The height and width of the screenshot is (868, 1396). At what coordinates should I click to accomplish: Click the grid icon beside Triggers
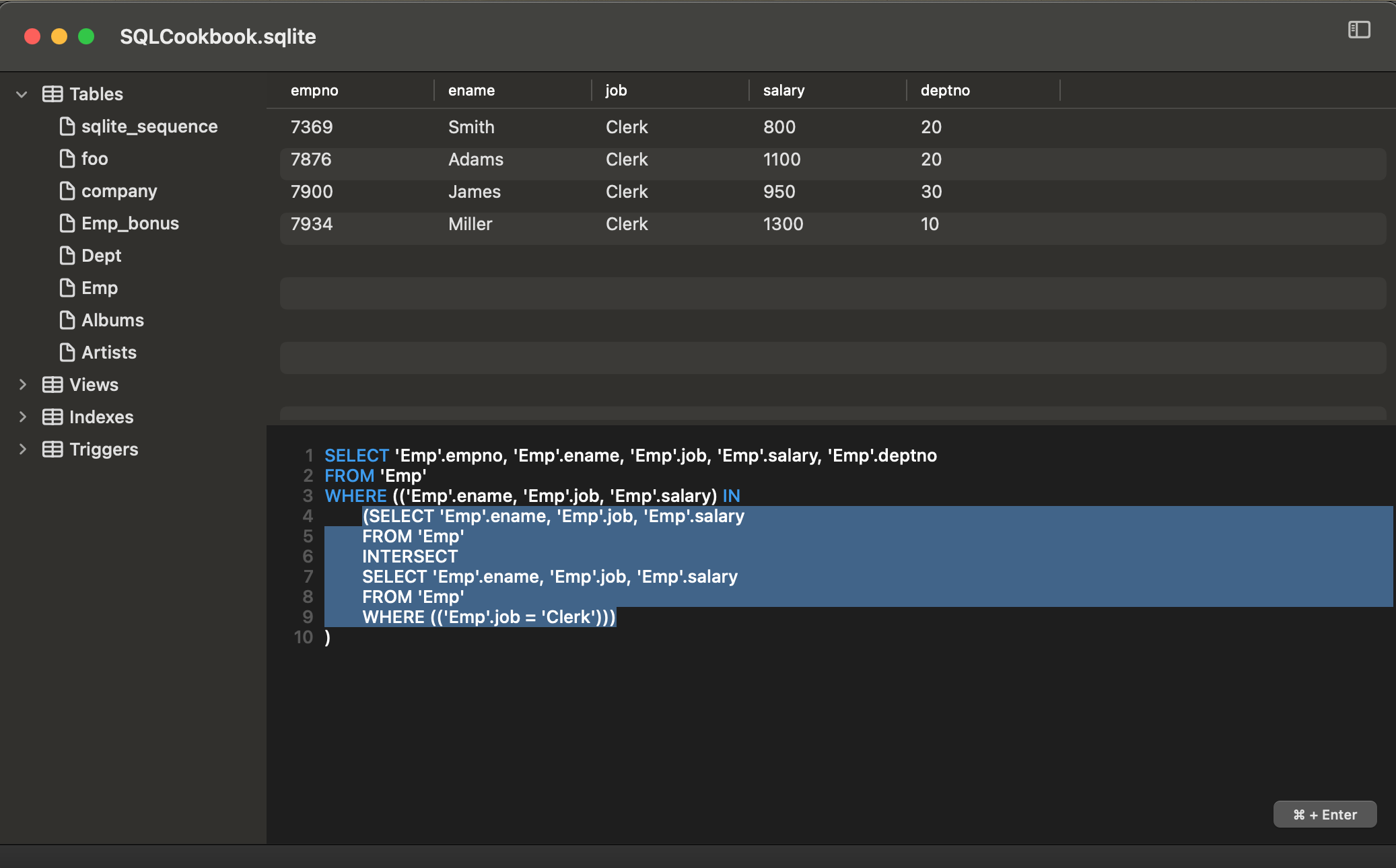pos(51,449)
